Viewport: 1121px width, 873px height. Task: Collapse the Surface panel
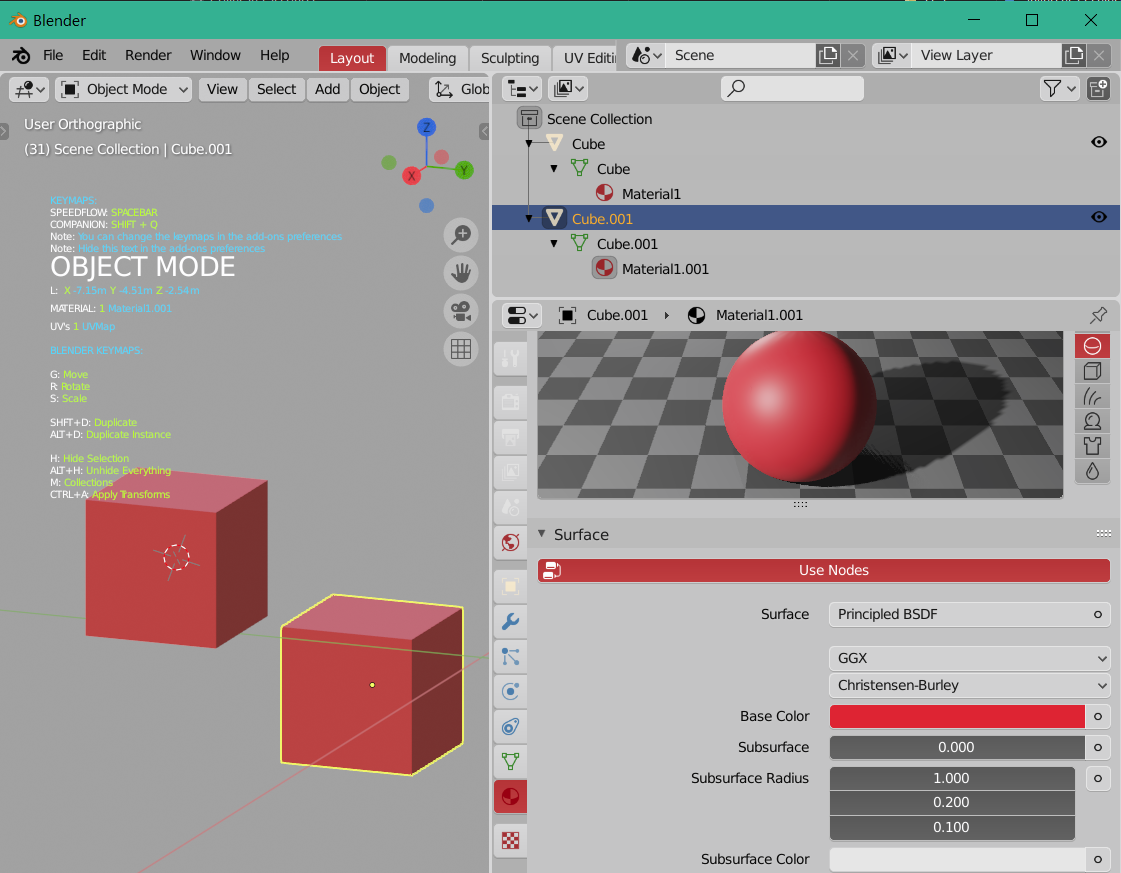542,534
